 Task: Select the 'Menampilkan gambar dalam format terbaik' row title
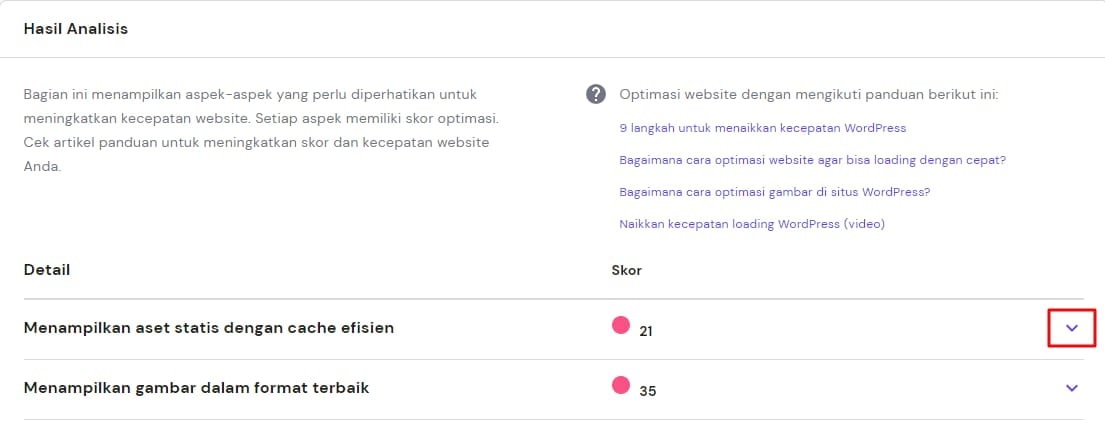(x=196, y=387)
